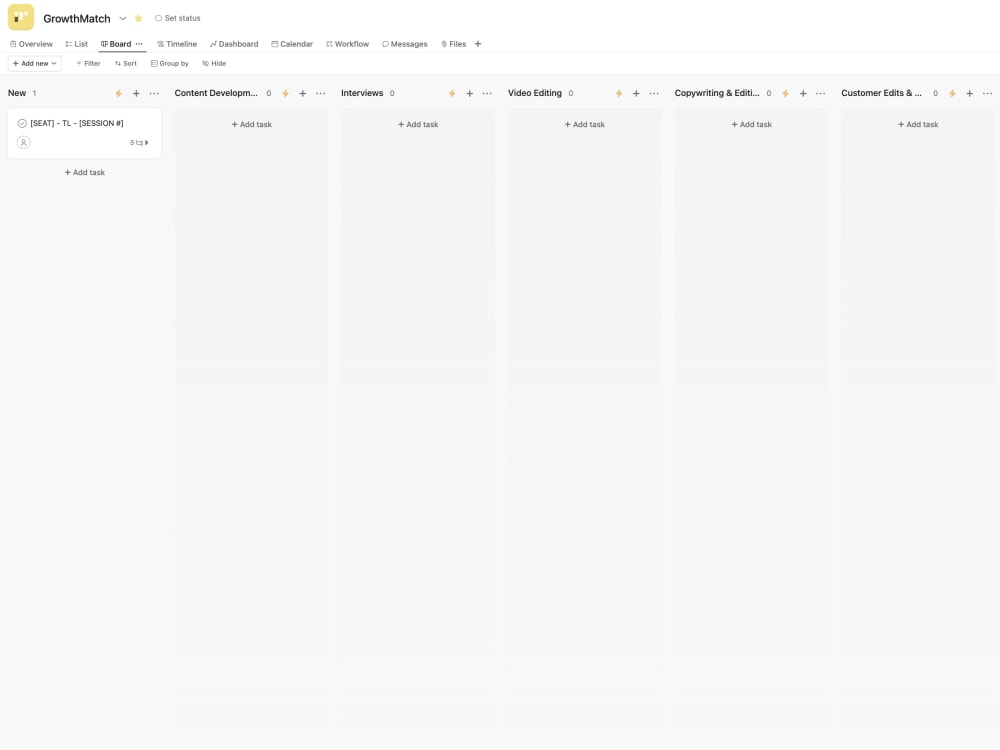The image size is (1000, 750).
Task: Open the Group by settings
Action: (x=169, y=63)
